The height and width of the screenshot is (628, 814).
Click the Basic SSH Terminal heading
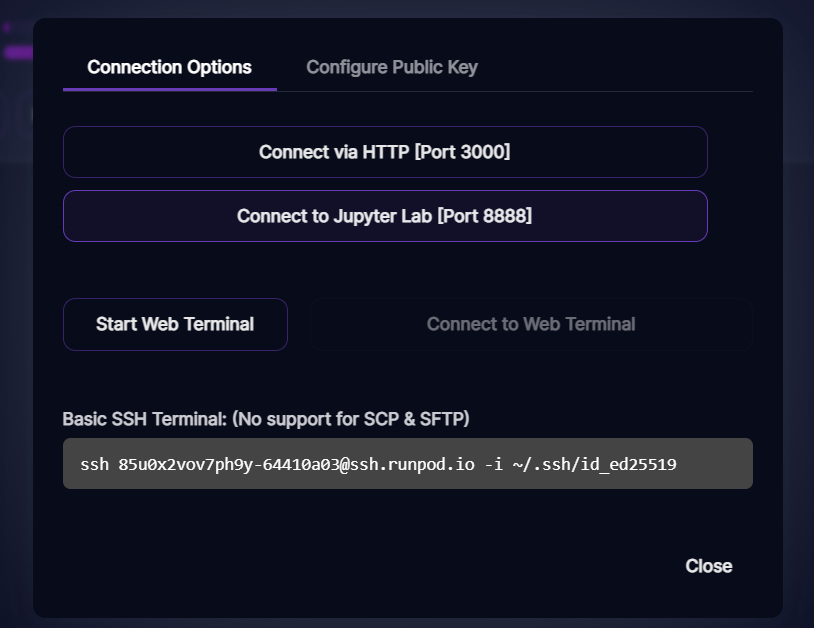(144, 418)
